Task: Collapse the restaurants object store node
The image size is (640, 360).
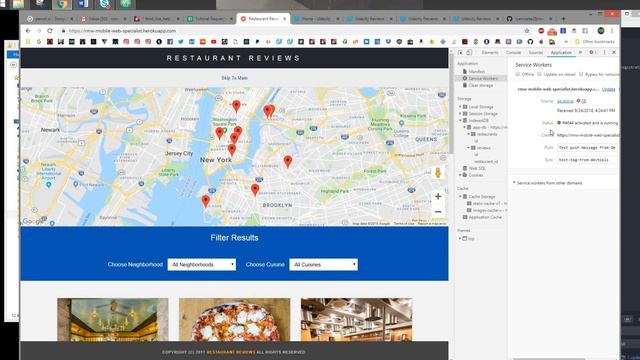Action: pos(469,134)
